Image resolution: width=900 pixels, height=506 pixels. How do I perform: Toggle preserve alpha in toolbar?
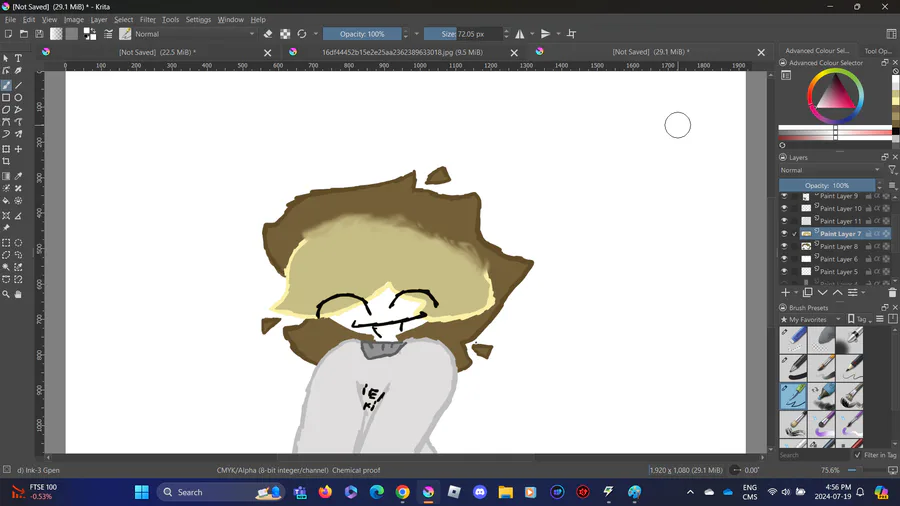[x=285, y=34]
